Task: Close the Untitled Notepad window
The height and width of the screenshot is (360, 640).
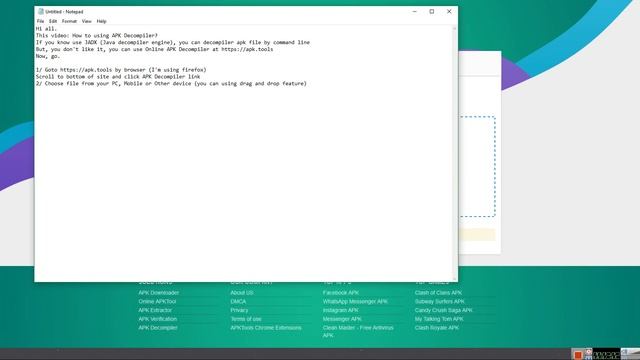Action: tap(449, 11)
